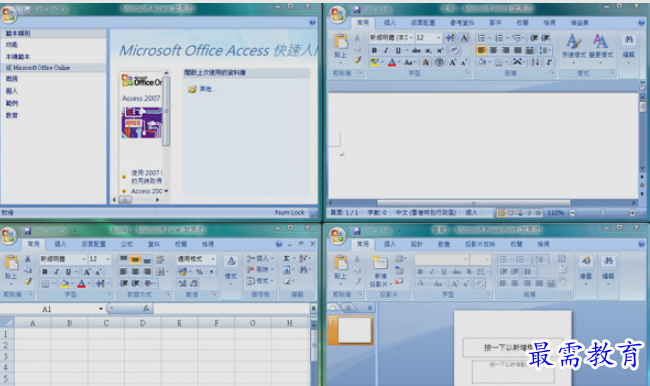Click the red font color button in Word
This screenshot has height=386, width=650.
click(392, 62)
